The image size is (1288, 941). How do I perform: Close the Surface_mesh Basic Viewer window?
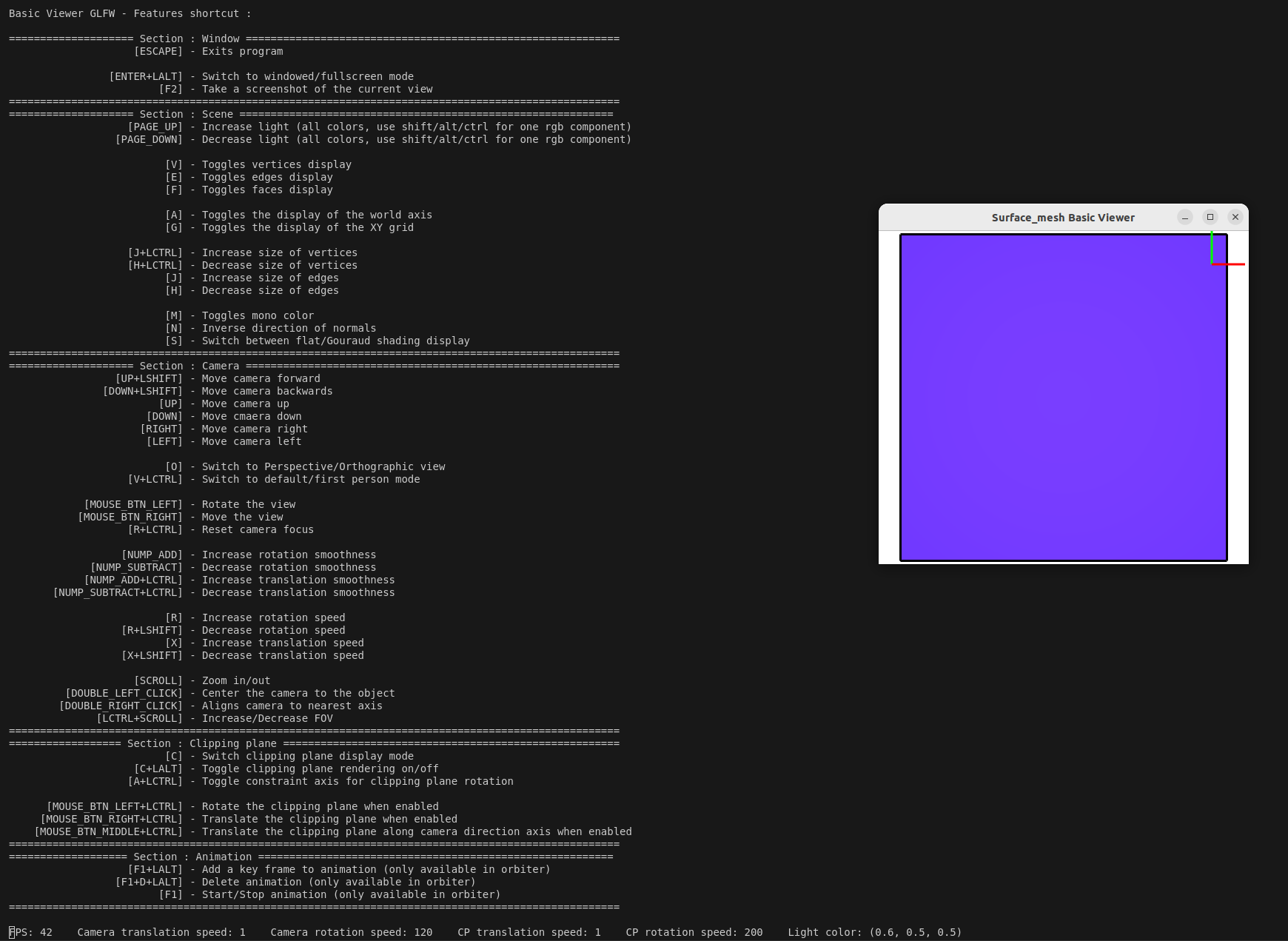point(1235,217)
